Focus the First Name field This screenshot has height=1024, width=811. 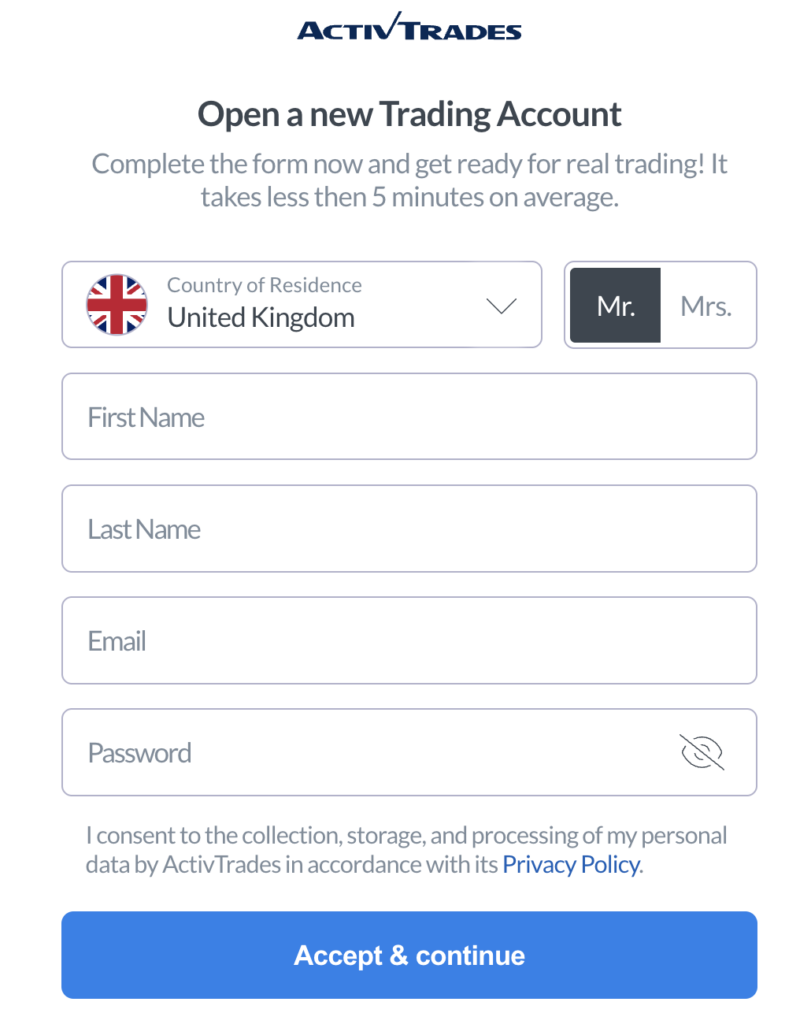409,417
